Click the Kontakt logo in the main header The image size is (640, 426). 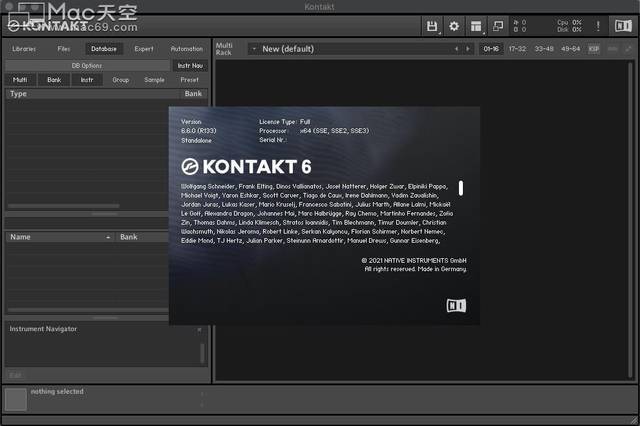click(x=48, y=27)
